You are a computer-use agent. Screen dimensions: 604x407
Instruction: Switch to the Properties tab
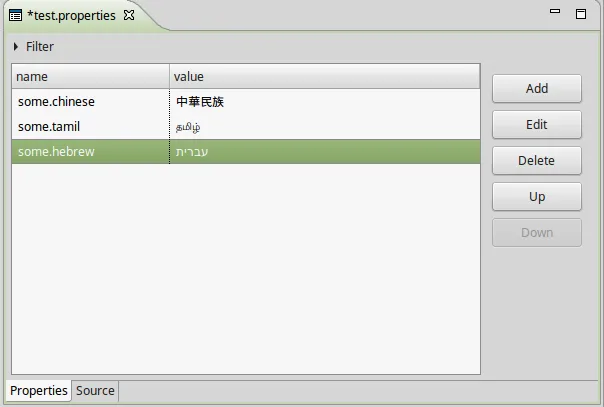click(x=39, y=390)
